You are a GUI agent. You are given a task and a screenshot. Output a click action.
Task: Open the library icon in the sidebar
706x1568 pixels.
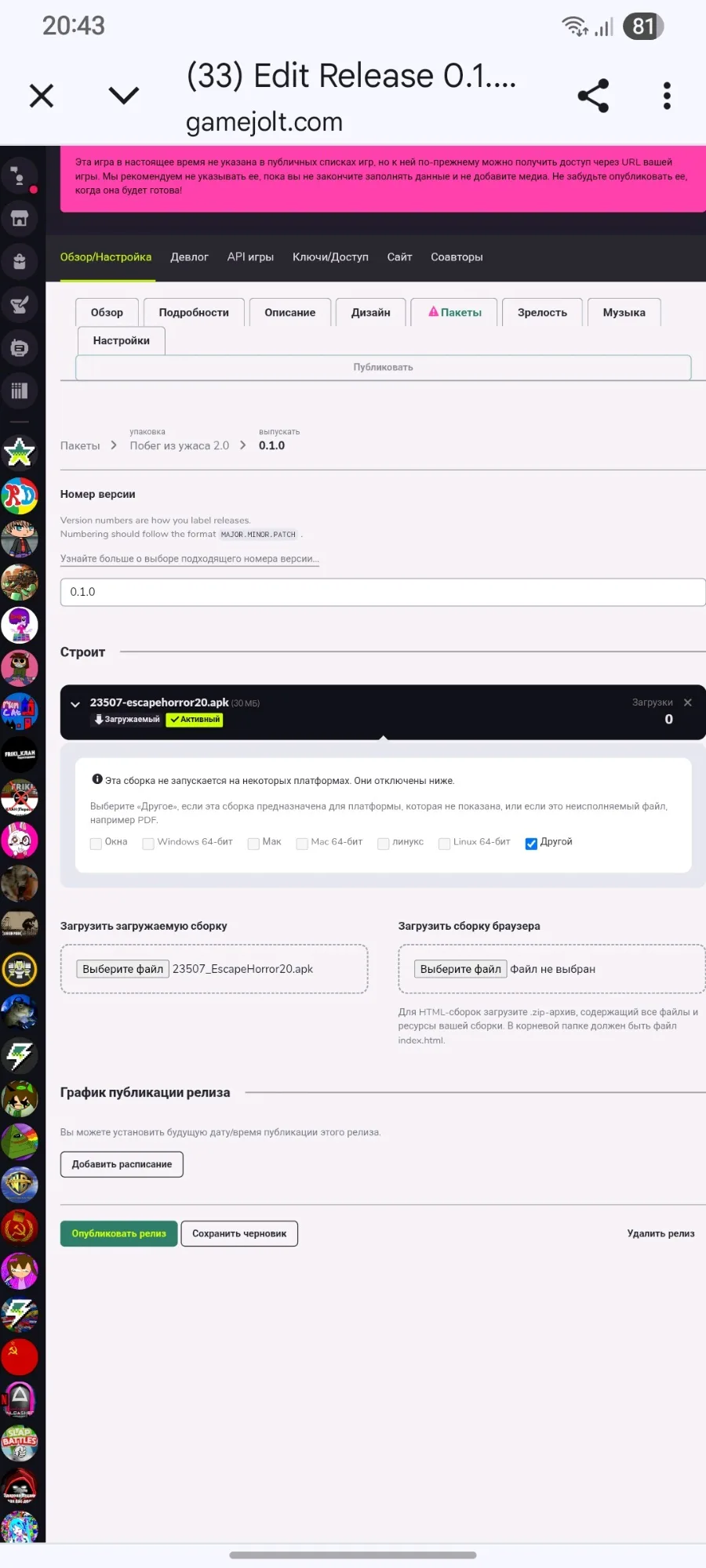pyautogui.click(x=20, y=390)
